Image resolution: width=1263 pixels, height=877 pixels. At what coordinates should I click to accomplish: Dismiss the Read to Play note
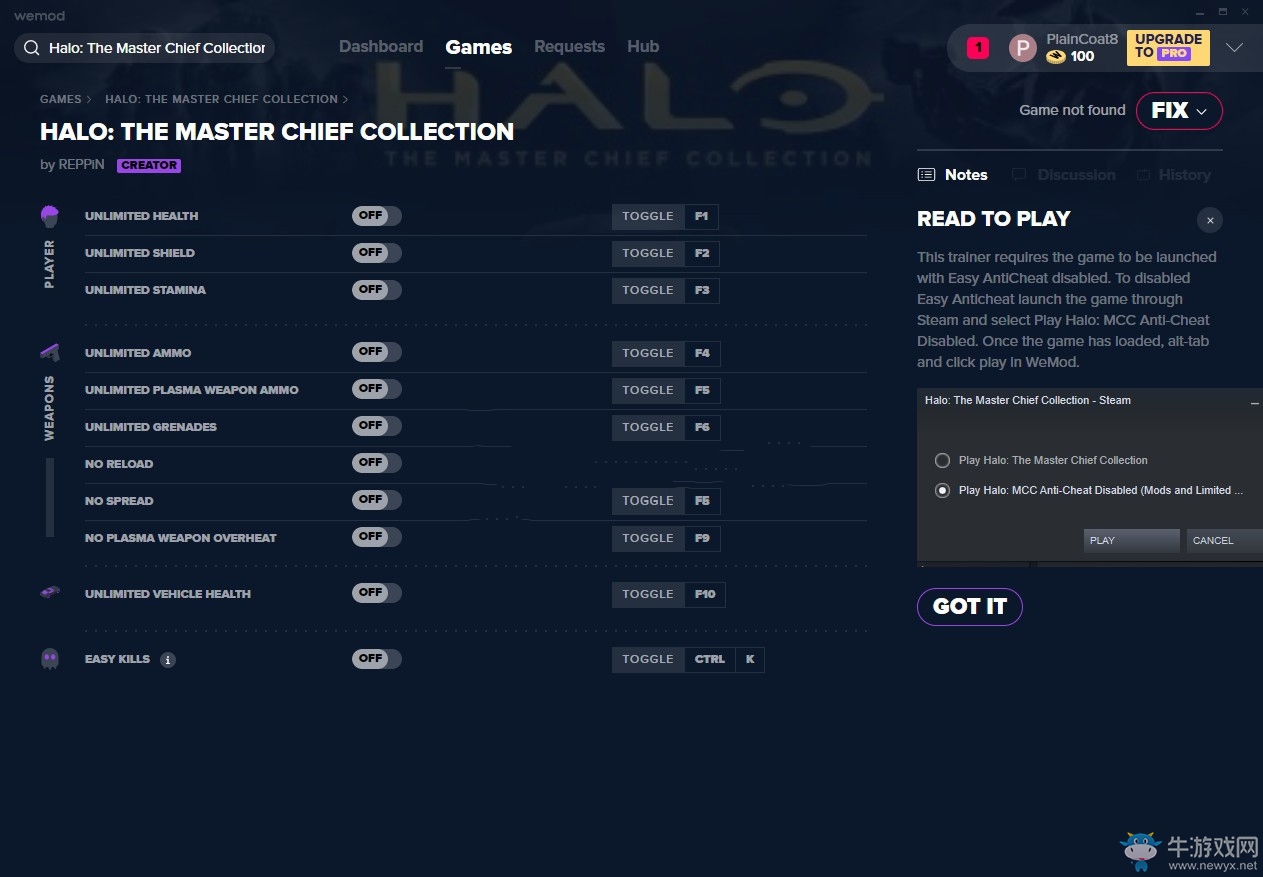pos(1209,220)
